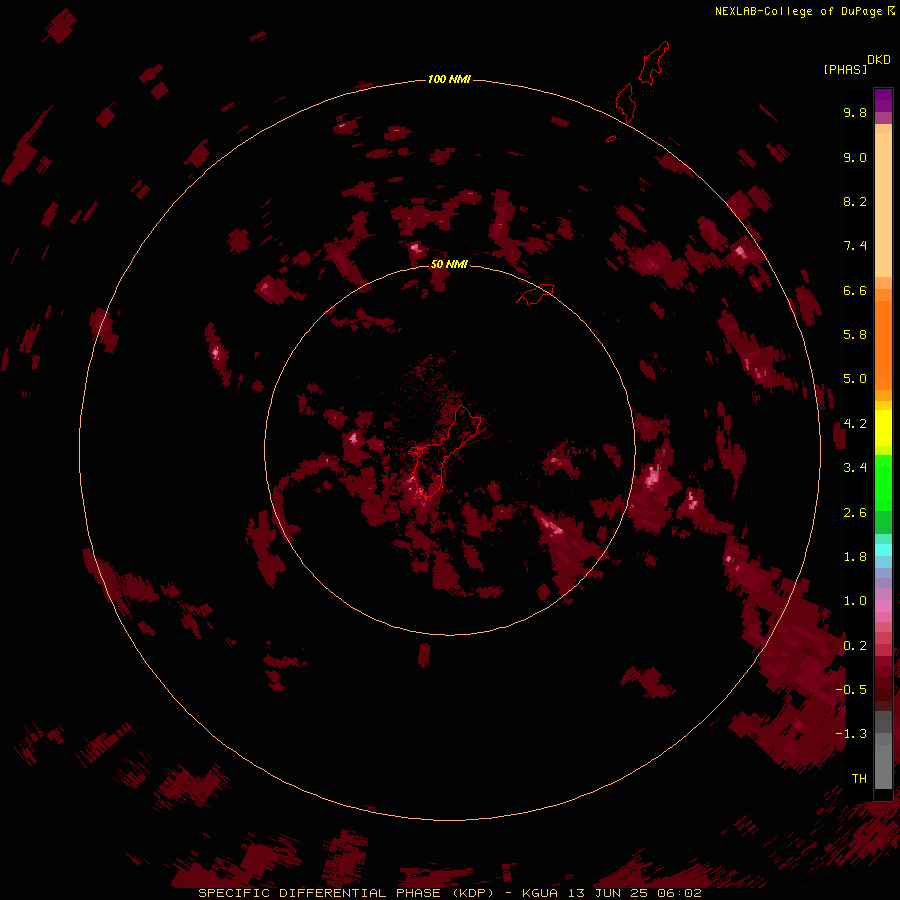This screenshot has height=900, width=900.
Task: Select the bright green band of the color scale
Action: [883, 483]
